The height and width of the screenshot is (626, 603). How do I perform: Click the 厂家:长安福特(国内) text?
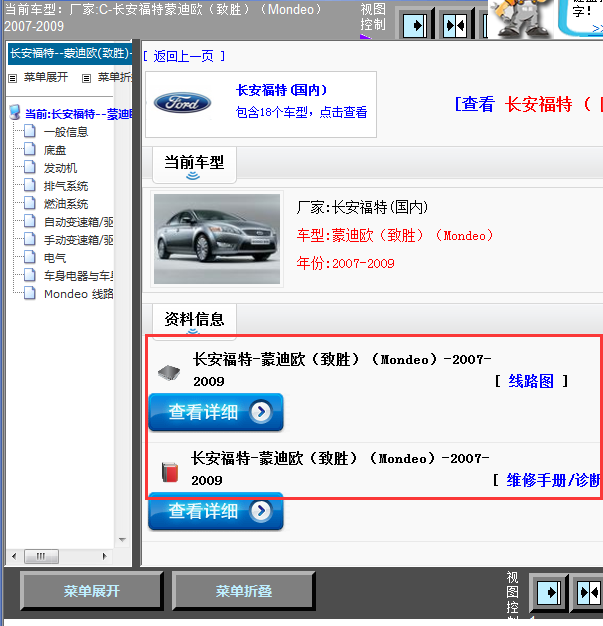pyautogui.click(x=362, y=208)
